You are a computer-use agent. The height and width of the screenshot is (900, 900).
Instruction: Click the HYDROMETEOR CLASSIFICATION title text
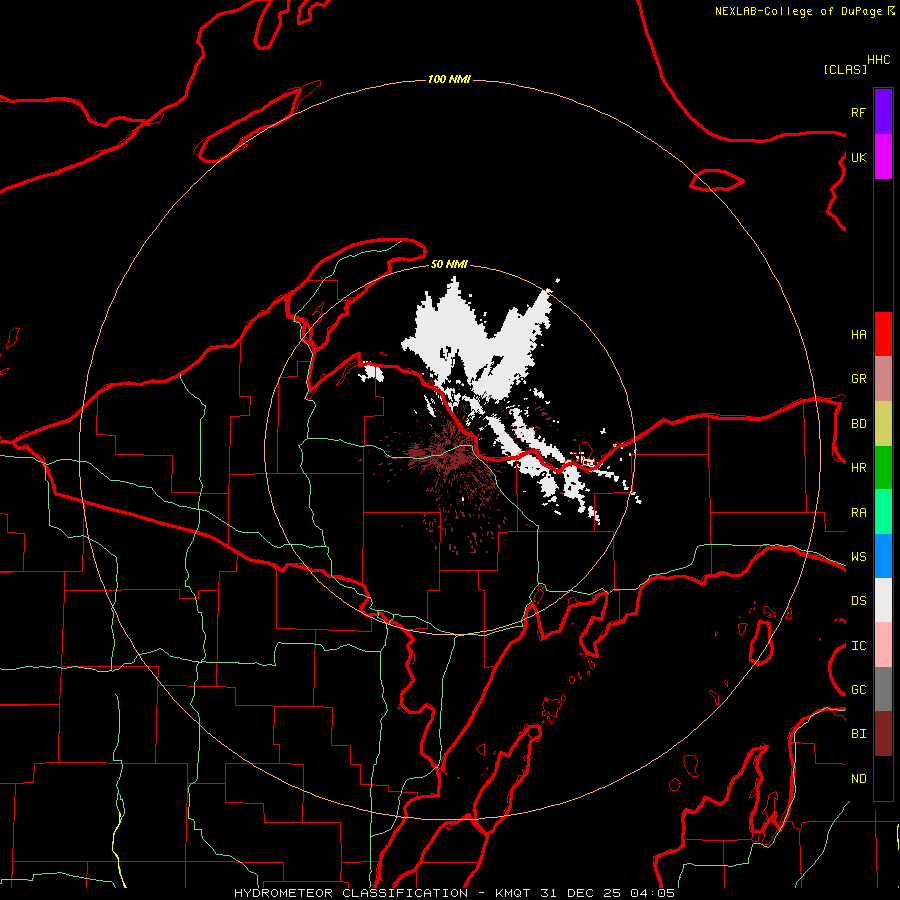coord(351,893)
